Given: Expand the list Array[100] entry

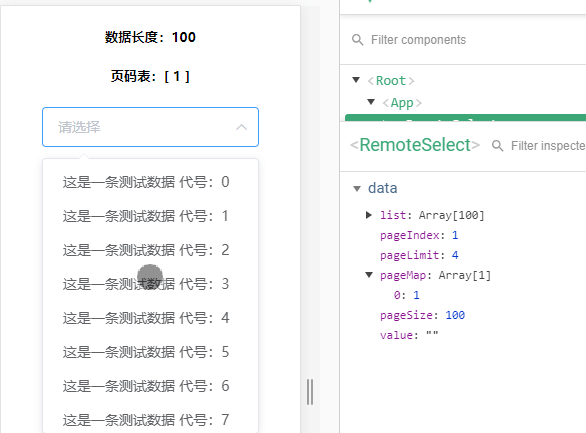Looking at the screenshot, I should [369, 215].
